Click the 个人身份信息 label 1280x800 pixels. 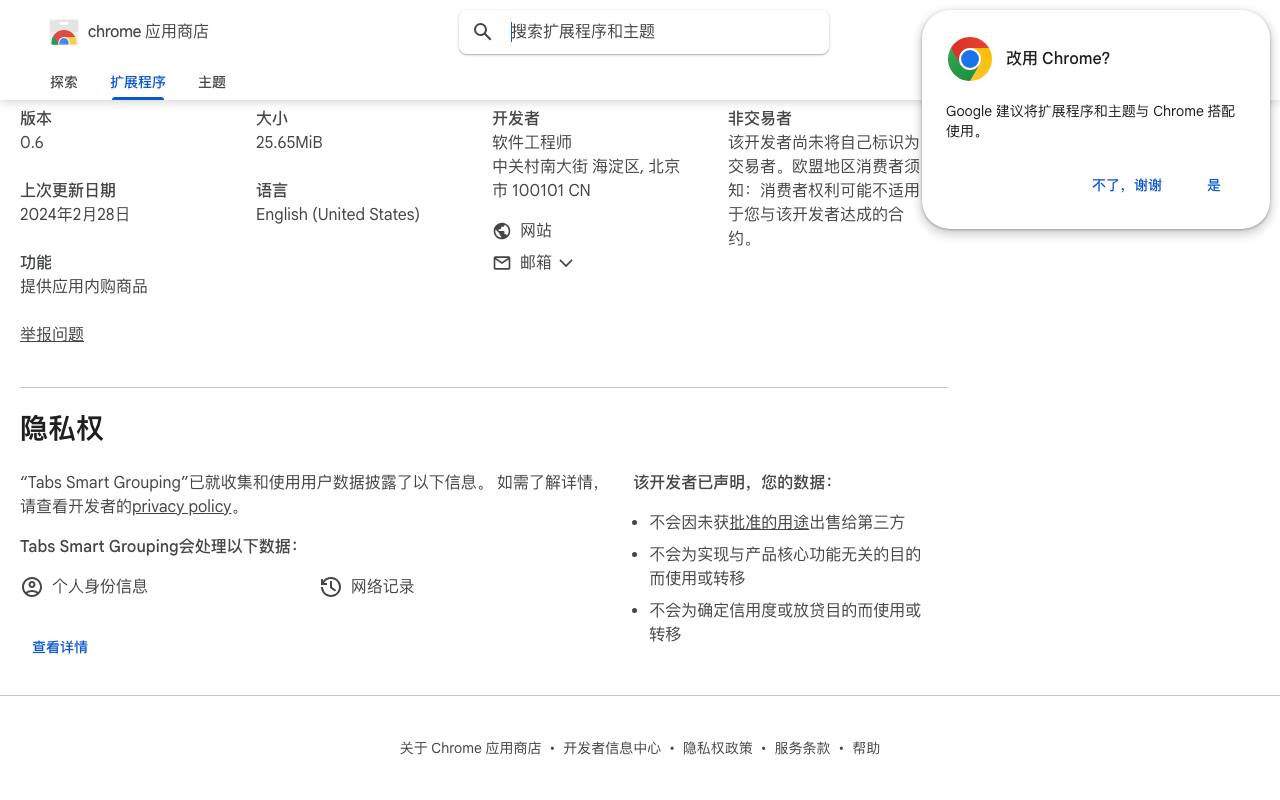(100, 587)
